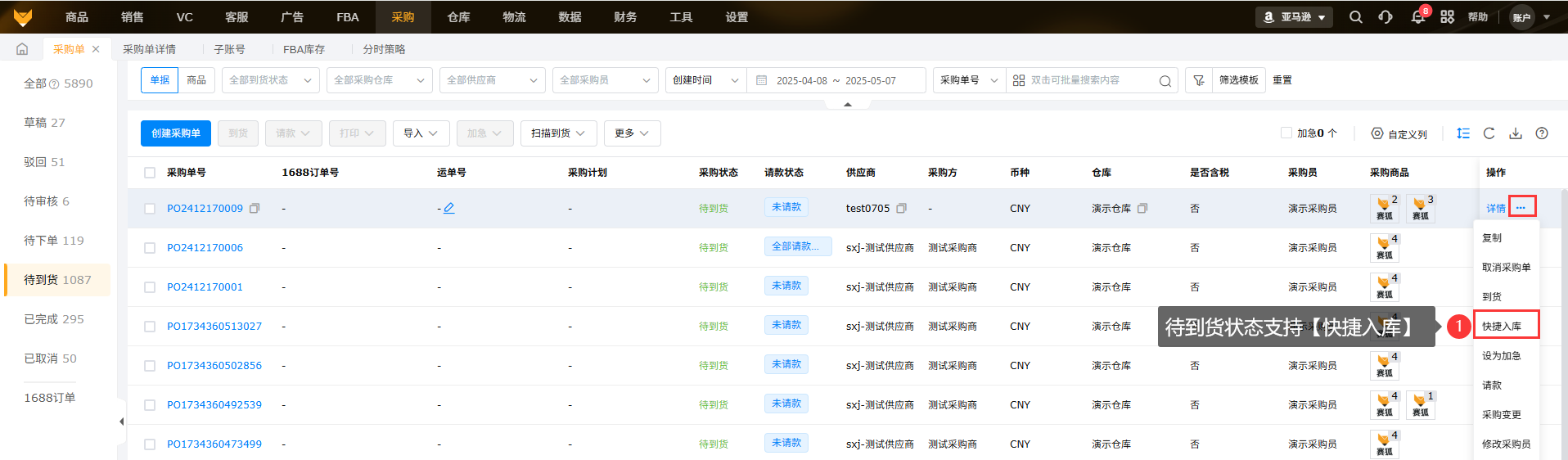Click the download export icon

pos(1515,133)
